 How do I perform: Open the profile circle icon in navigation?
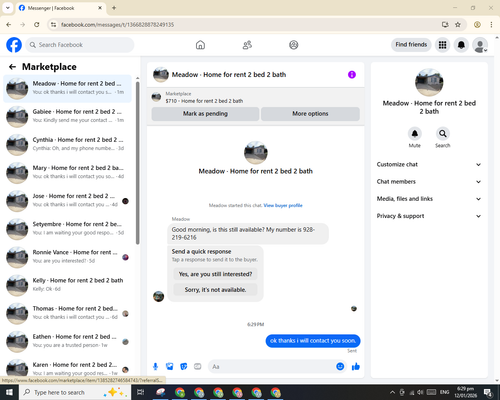pos(294,45)
